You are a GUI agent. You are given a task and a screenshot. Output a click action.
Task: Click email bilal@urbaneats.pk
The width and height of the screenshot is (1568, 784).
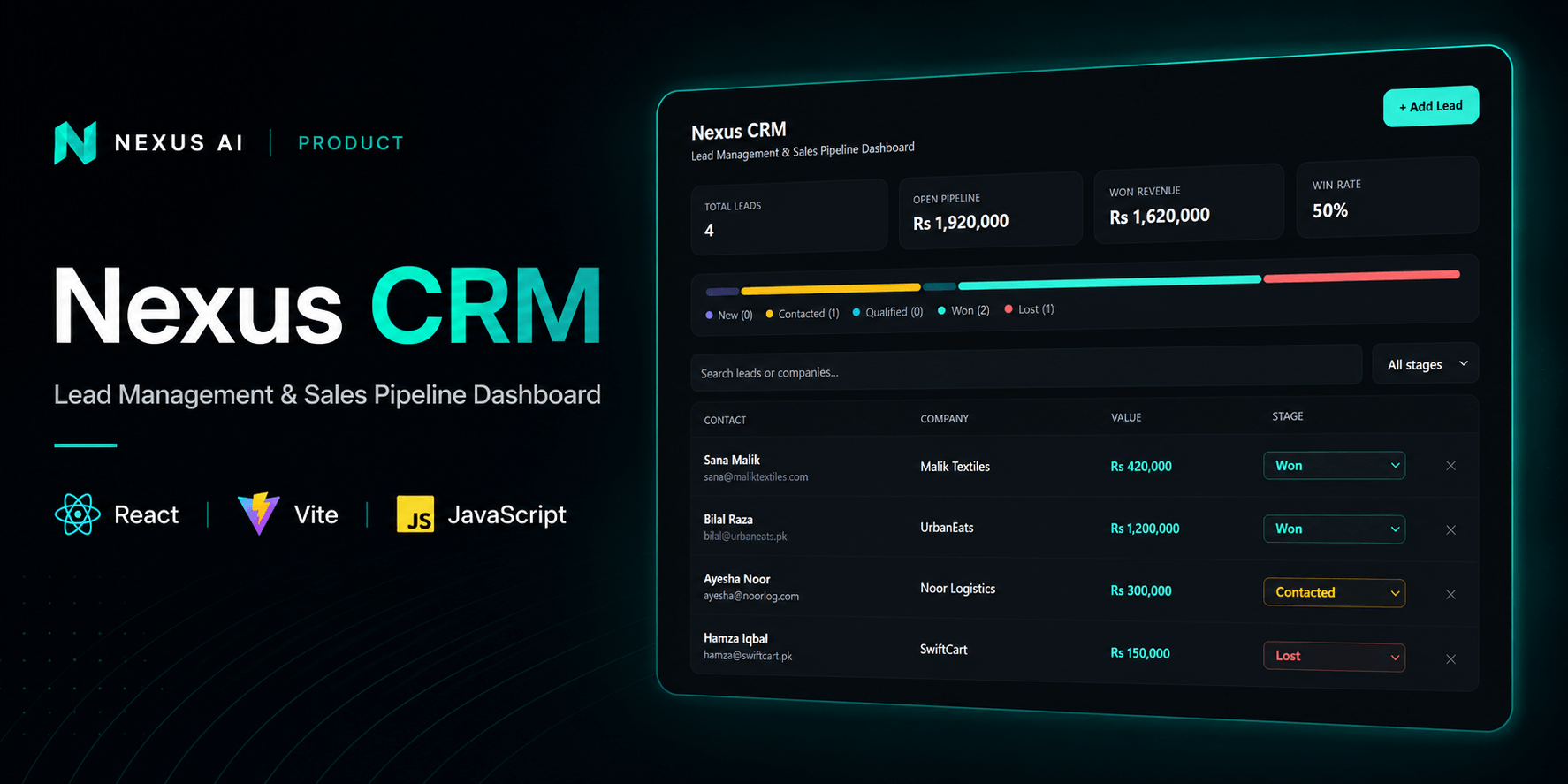pyautogui.click(x=745, y=537)
